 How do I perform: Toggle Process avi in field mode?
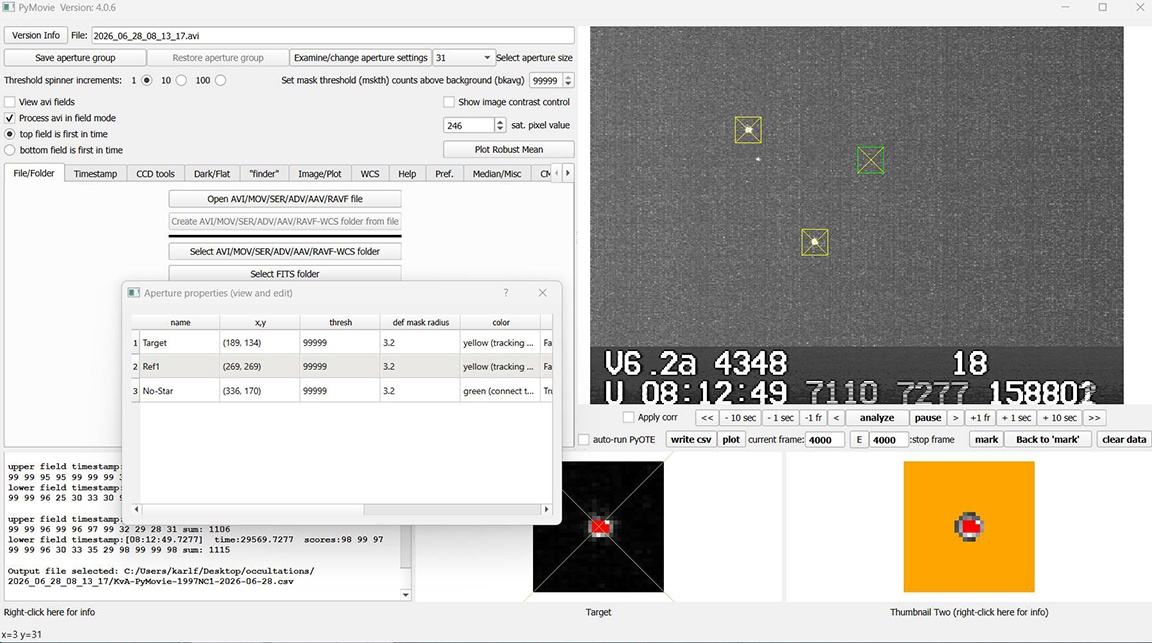click(10, 118)
